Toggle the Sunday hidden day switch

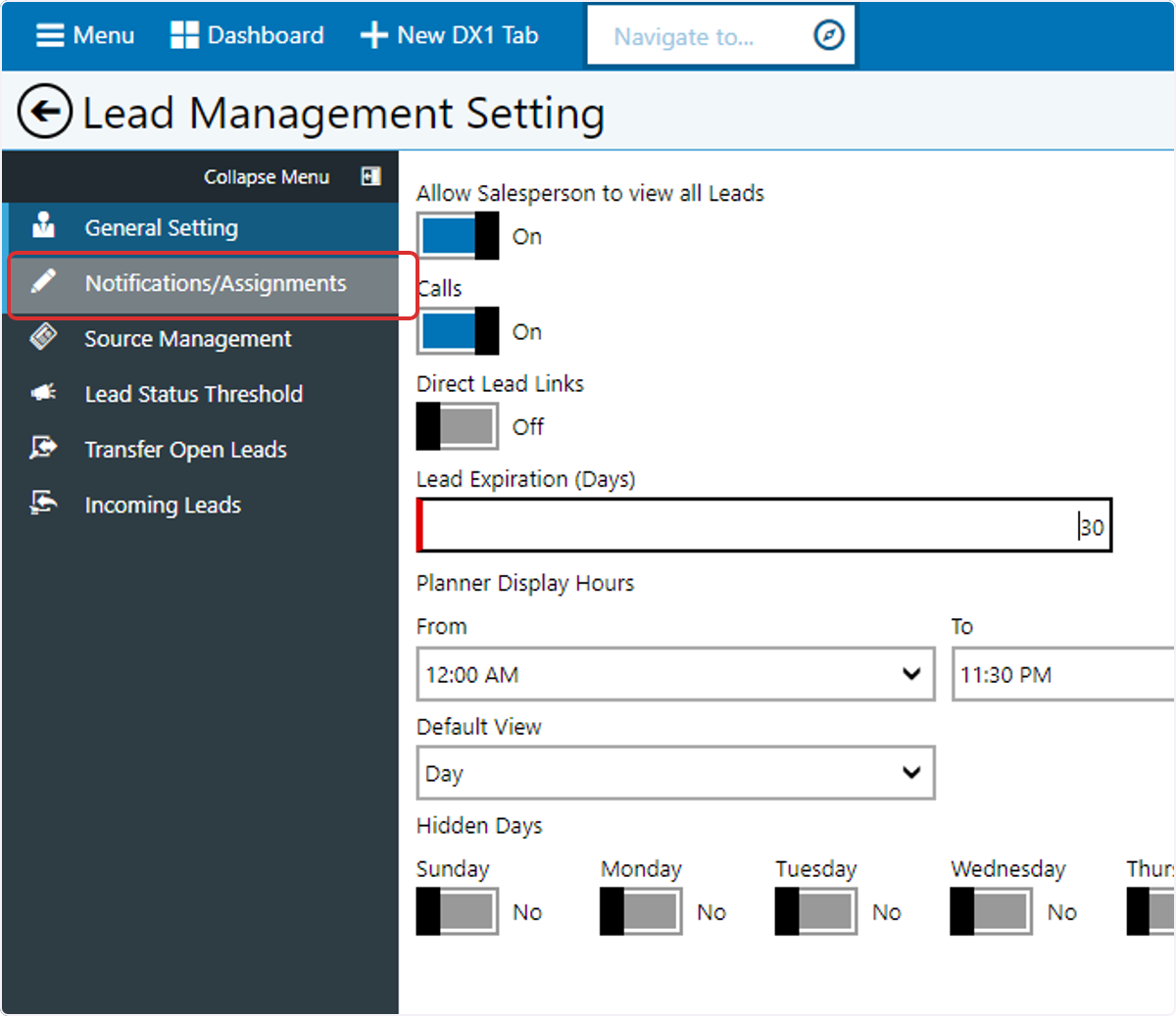pos(458,911)
